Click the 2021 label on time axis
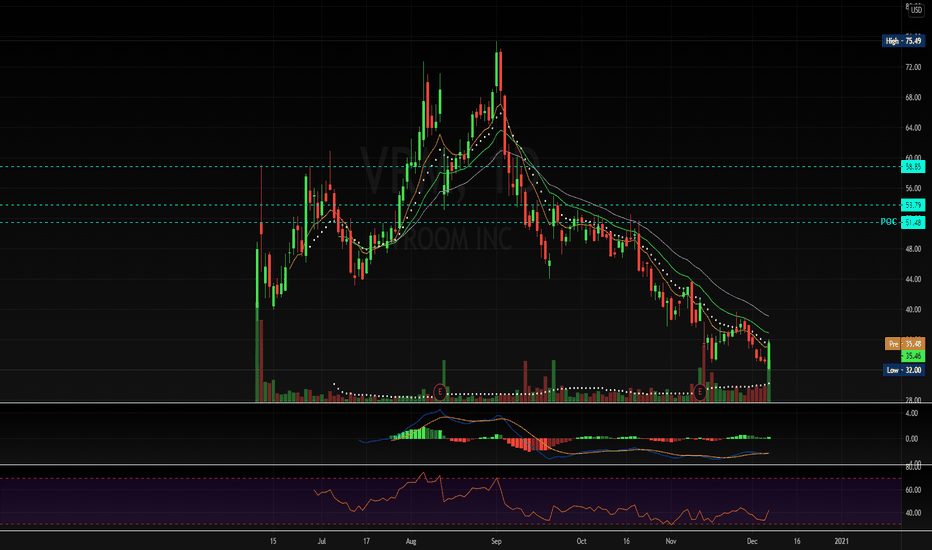 [841, 541]
